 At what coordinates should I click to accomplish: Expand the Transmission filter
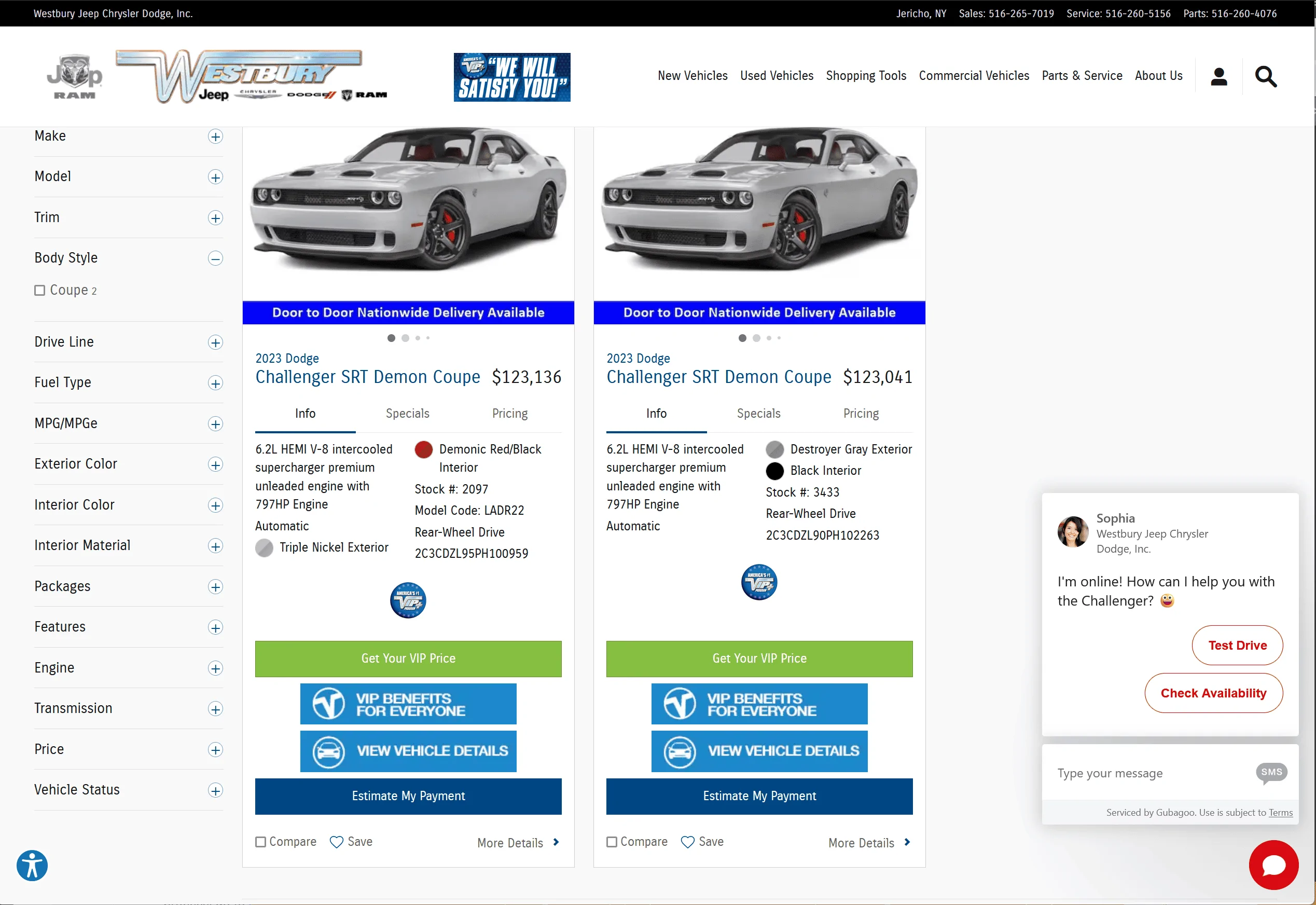point(215,709)
